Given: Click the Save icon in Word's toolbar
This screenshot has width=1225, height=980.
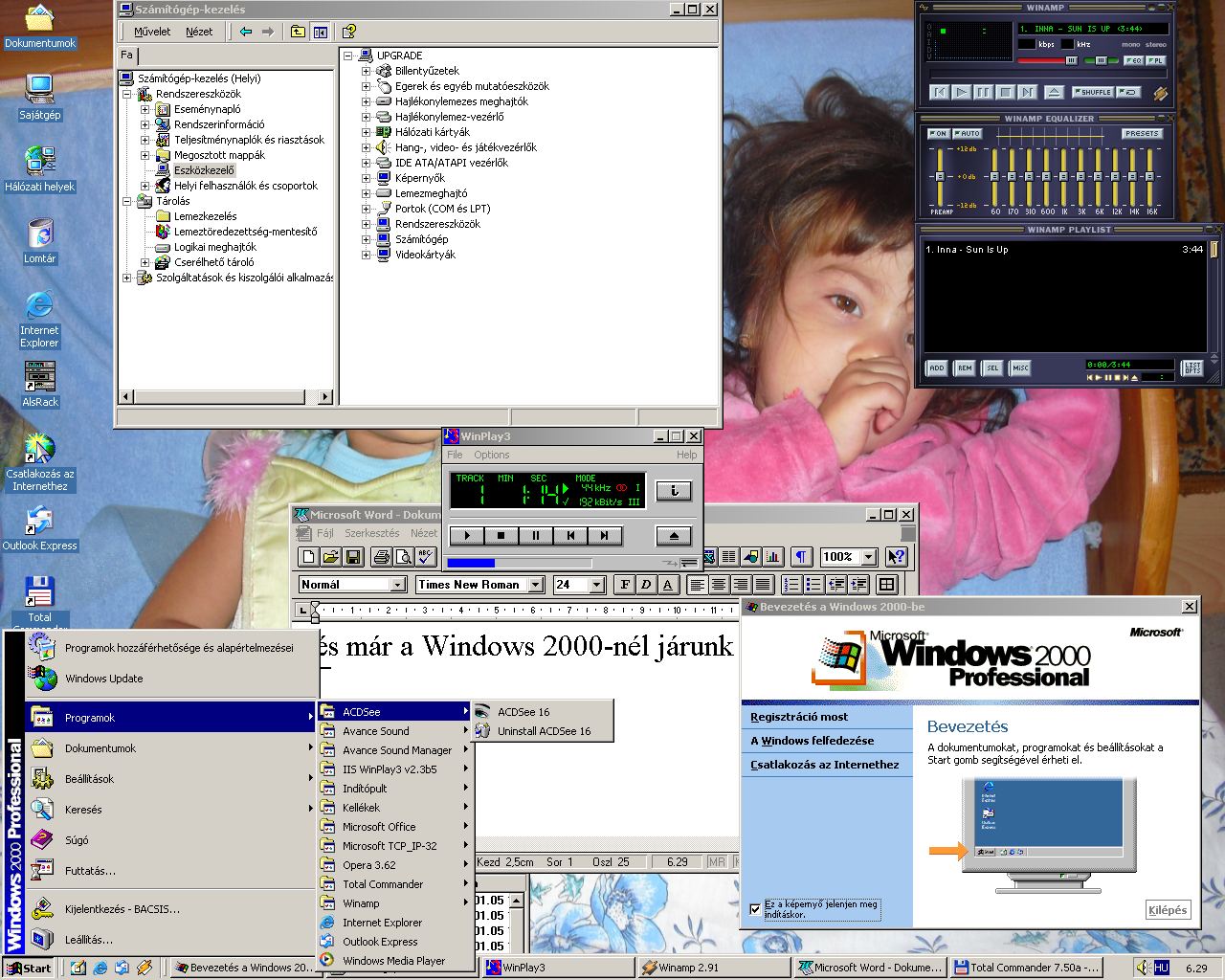Looking at the screenshot, I should click(353, 557).
